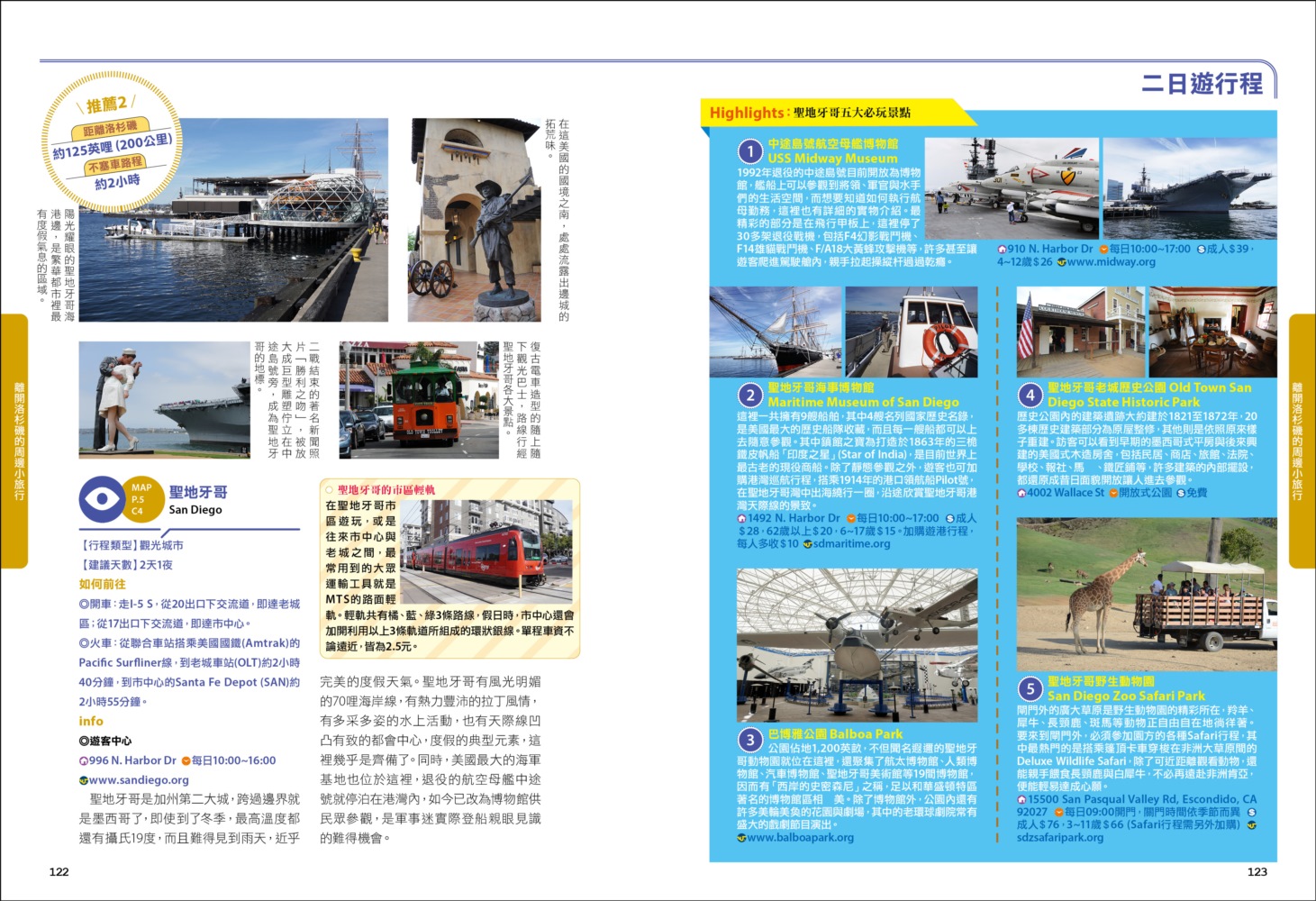Open the giraffe and safari truck photo
This screenshot has width=1316, height=901.
coord(1148,594)
